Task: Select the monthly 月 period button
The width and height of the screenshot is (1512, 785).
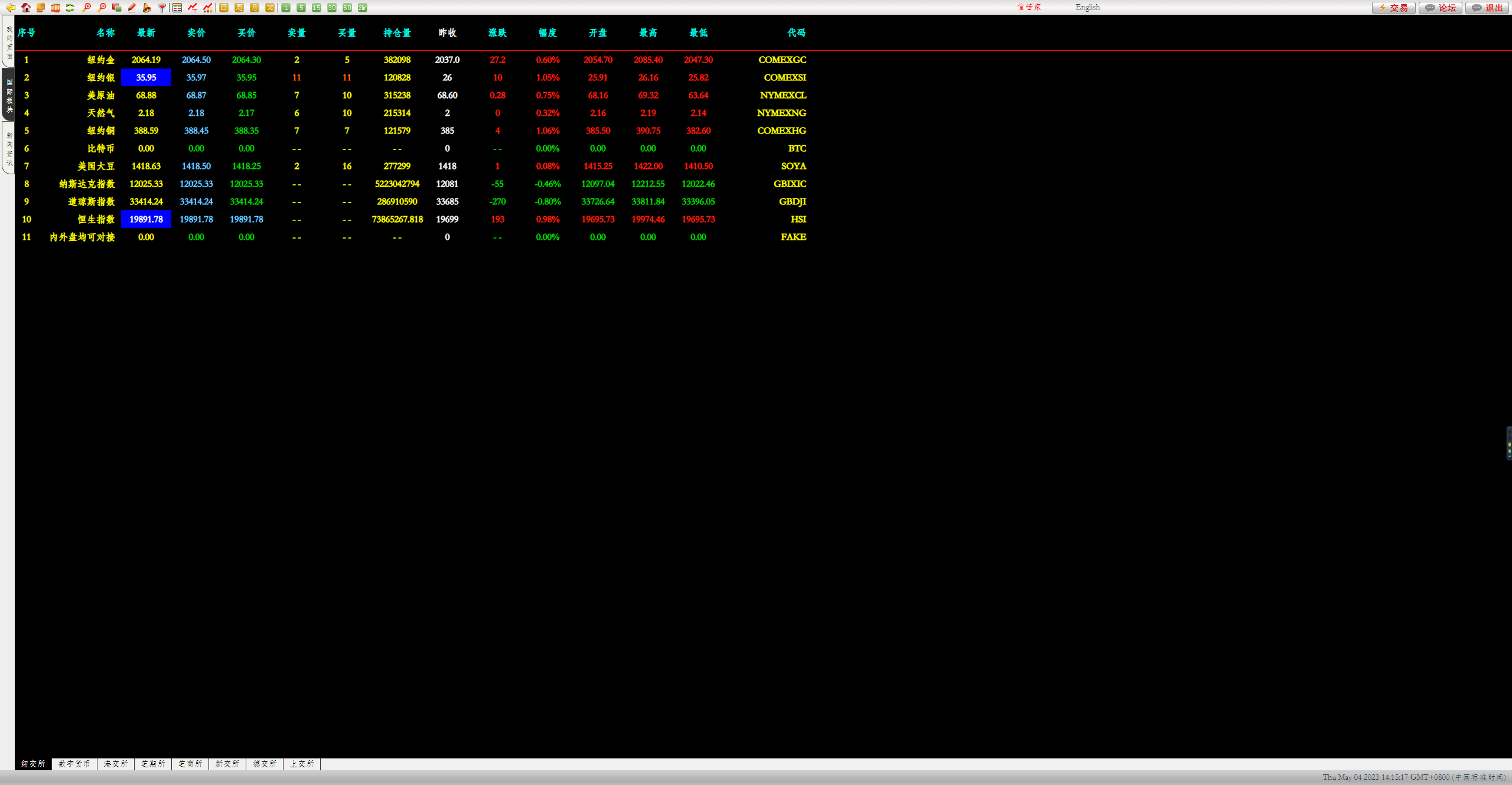Action: coord(255,8)
